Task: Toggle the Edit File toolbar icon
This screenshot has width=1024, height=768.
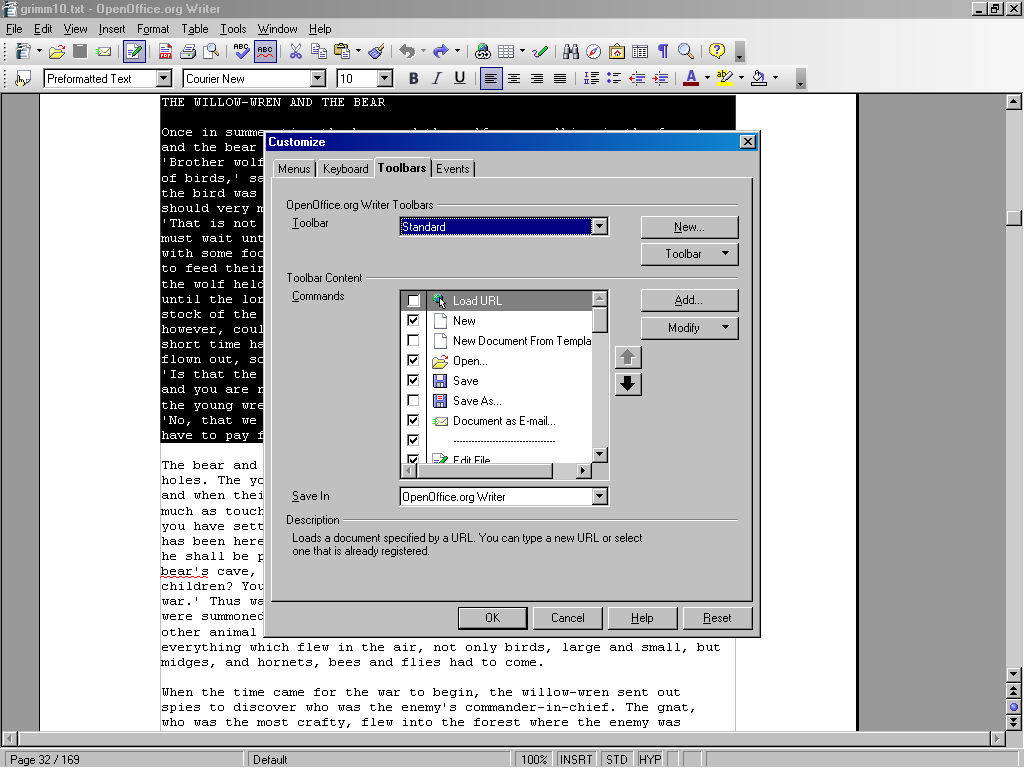Action: tap(134, 51)
